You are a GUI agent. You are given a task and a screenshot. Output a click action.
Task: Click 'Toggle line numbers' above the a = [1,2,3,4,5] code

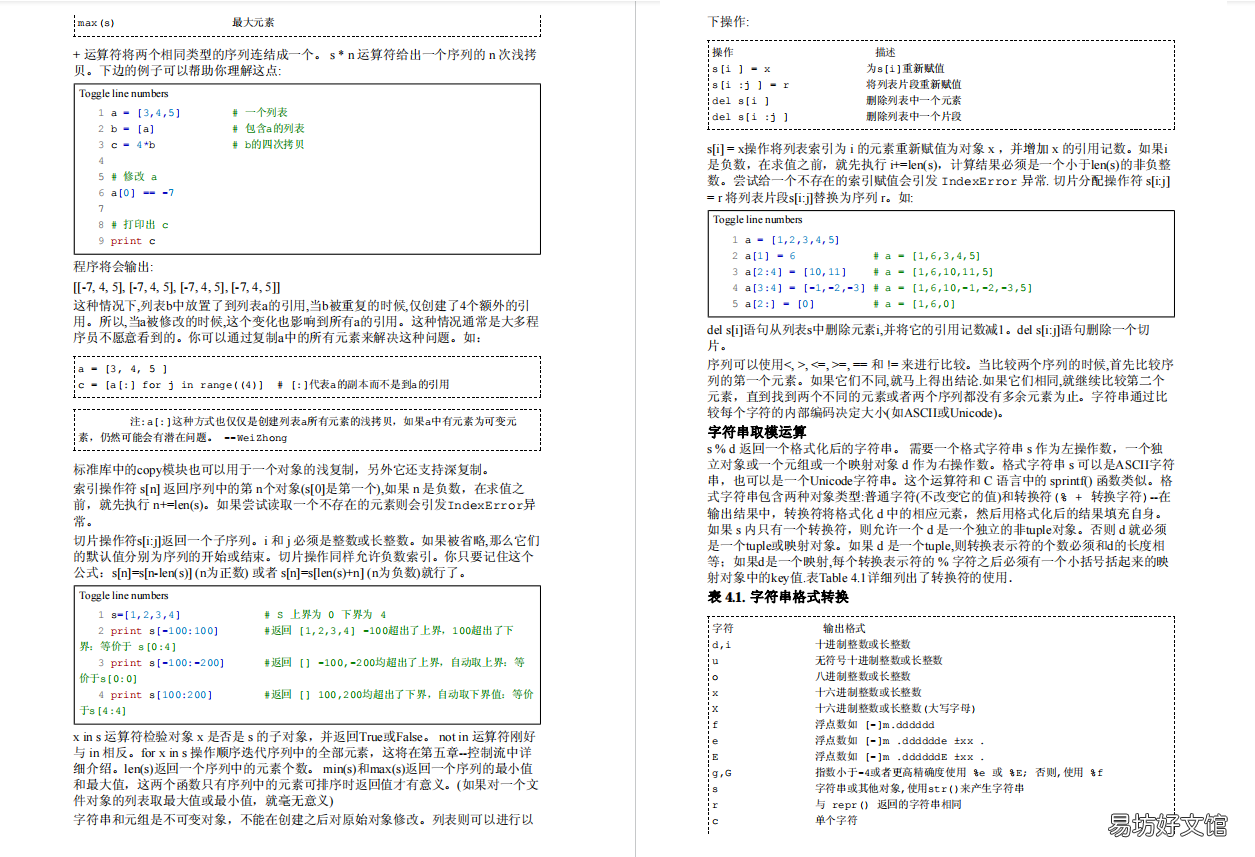tap(758, 219)
